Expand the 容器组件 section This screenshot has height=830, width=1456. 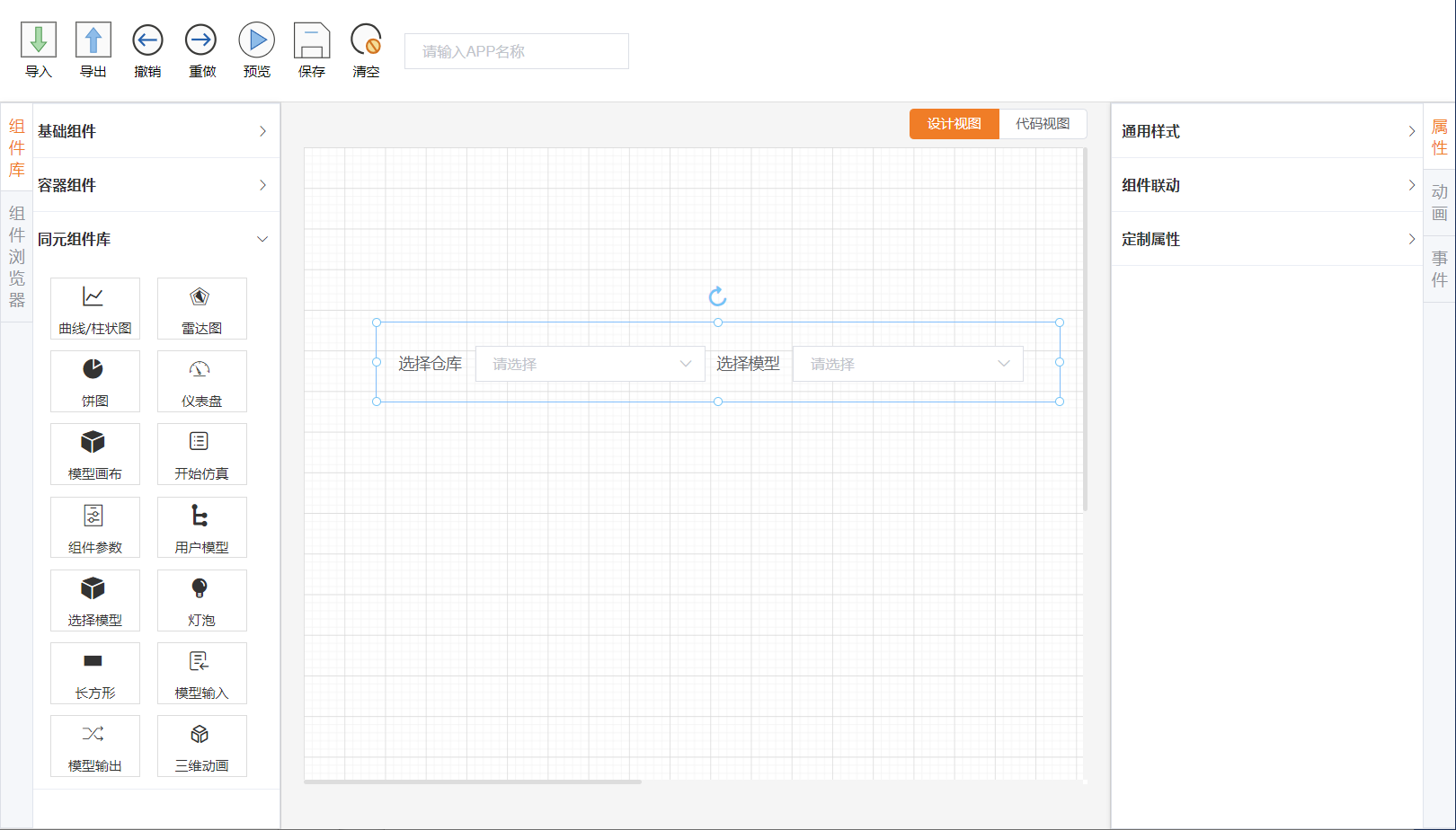tap(156, 185)
